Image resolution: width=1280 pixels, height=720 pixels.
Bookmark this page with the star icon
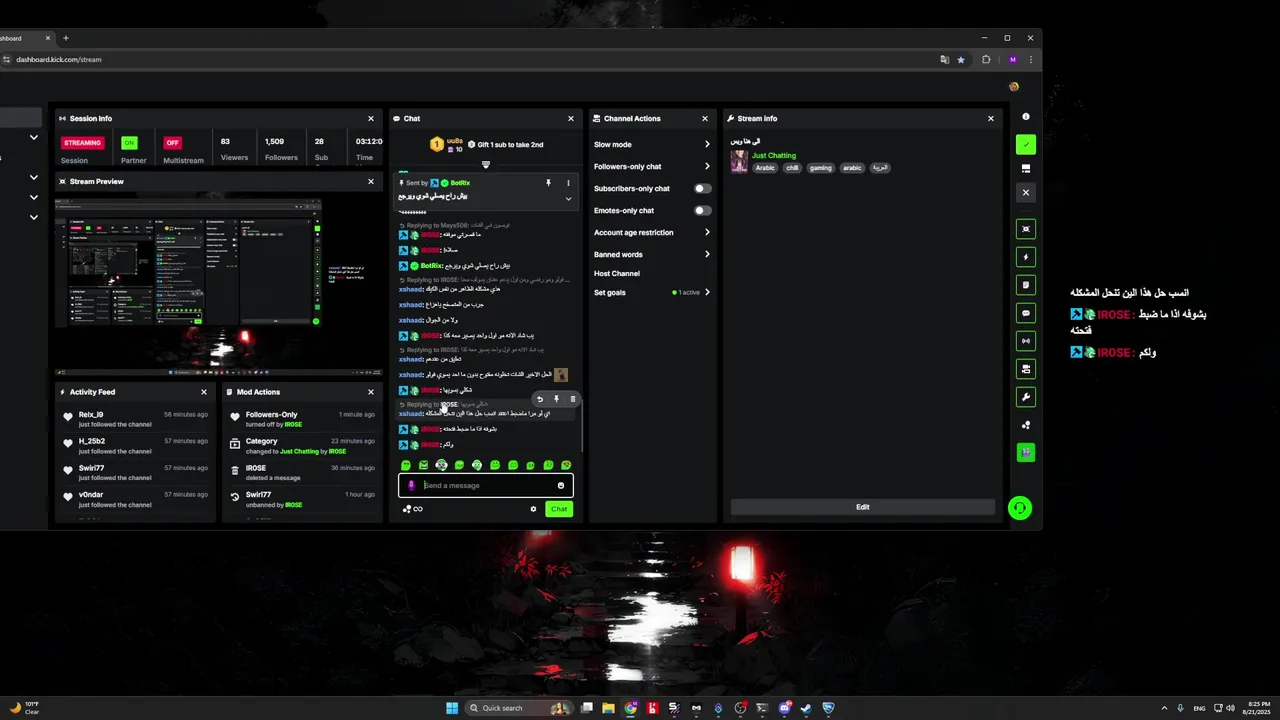coord(961,60)
